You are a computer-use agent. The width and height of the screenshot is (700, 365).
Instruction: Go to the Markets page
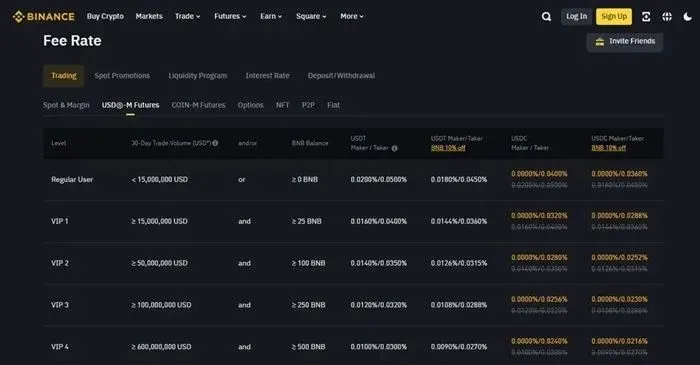pos(149,17)
